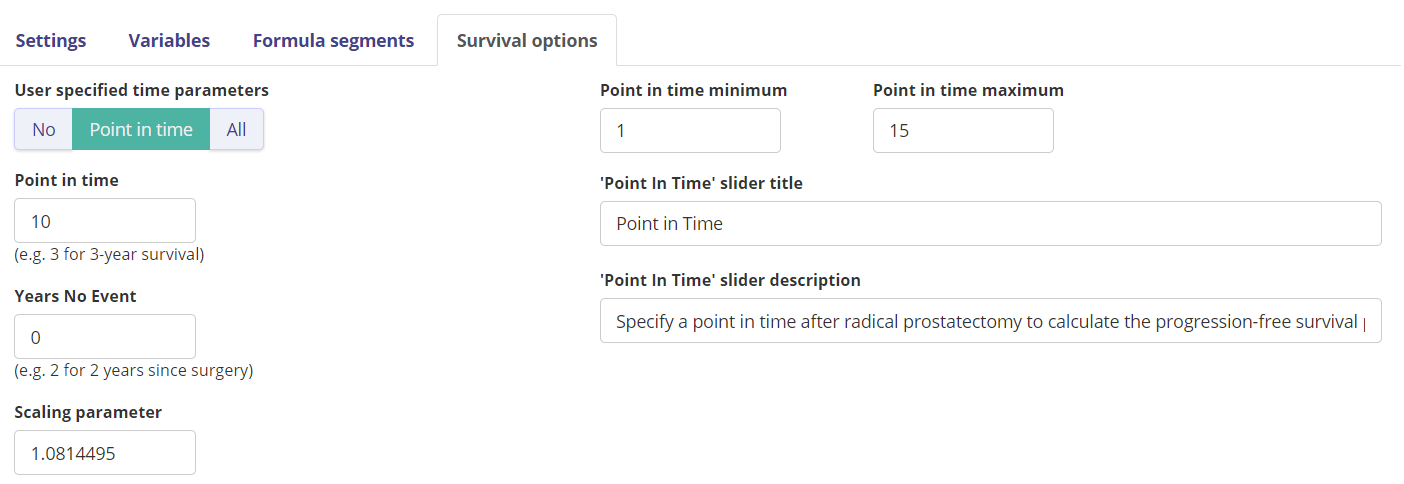Click the 'User specified time parameters' label

tap(142, 90)
